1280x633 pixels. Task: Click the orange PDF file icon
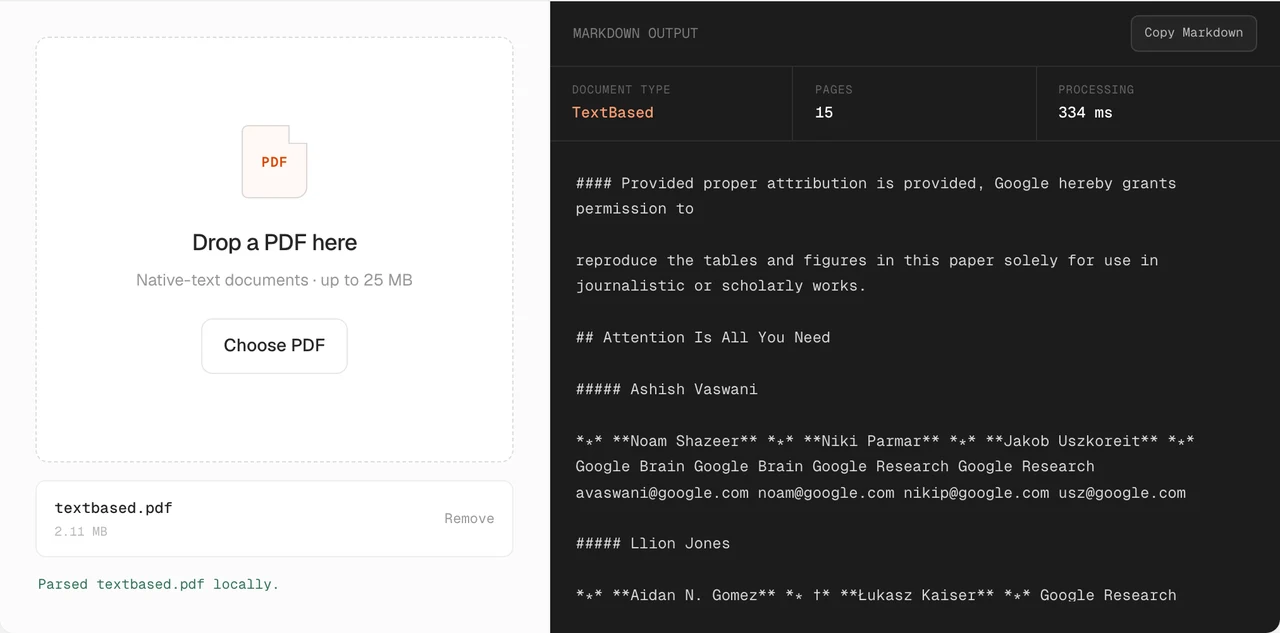(x=274, y=161)
